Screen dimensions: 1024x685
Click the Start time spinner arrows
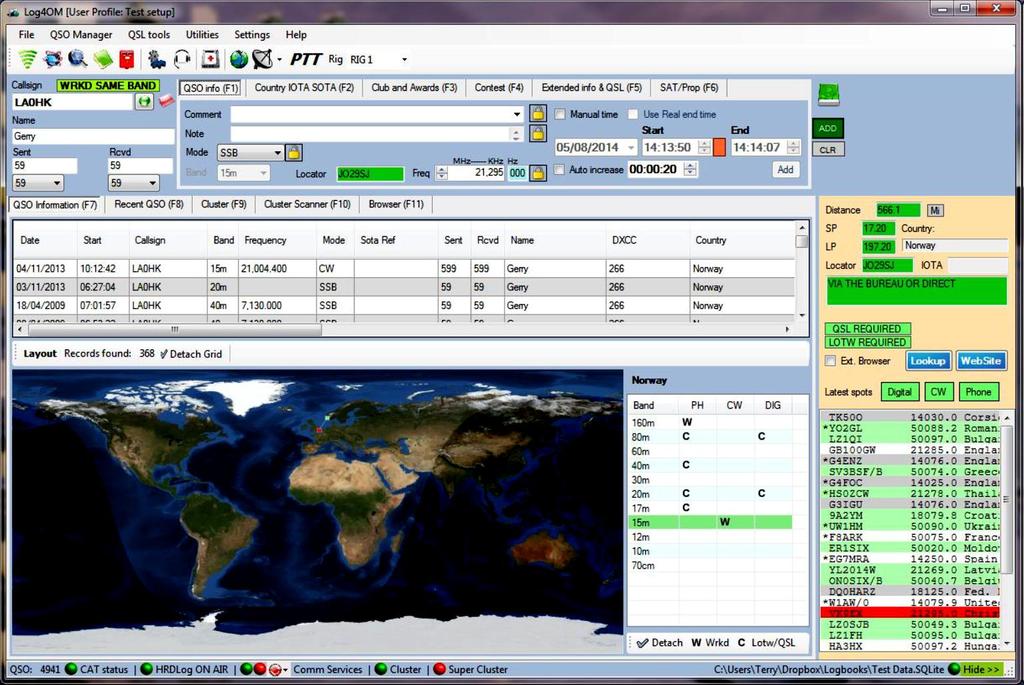704,148
